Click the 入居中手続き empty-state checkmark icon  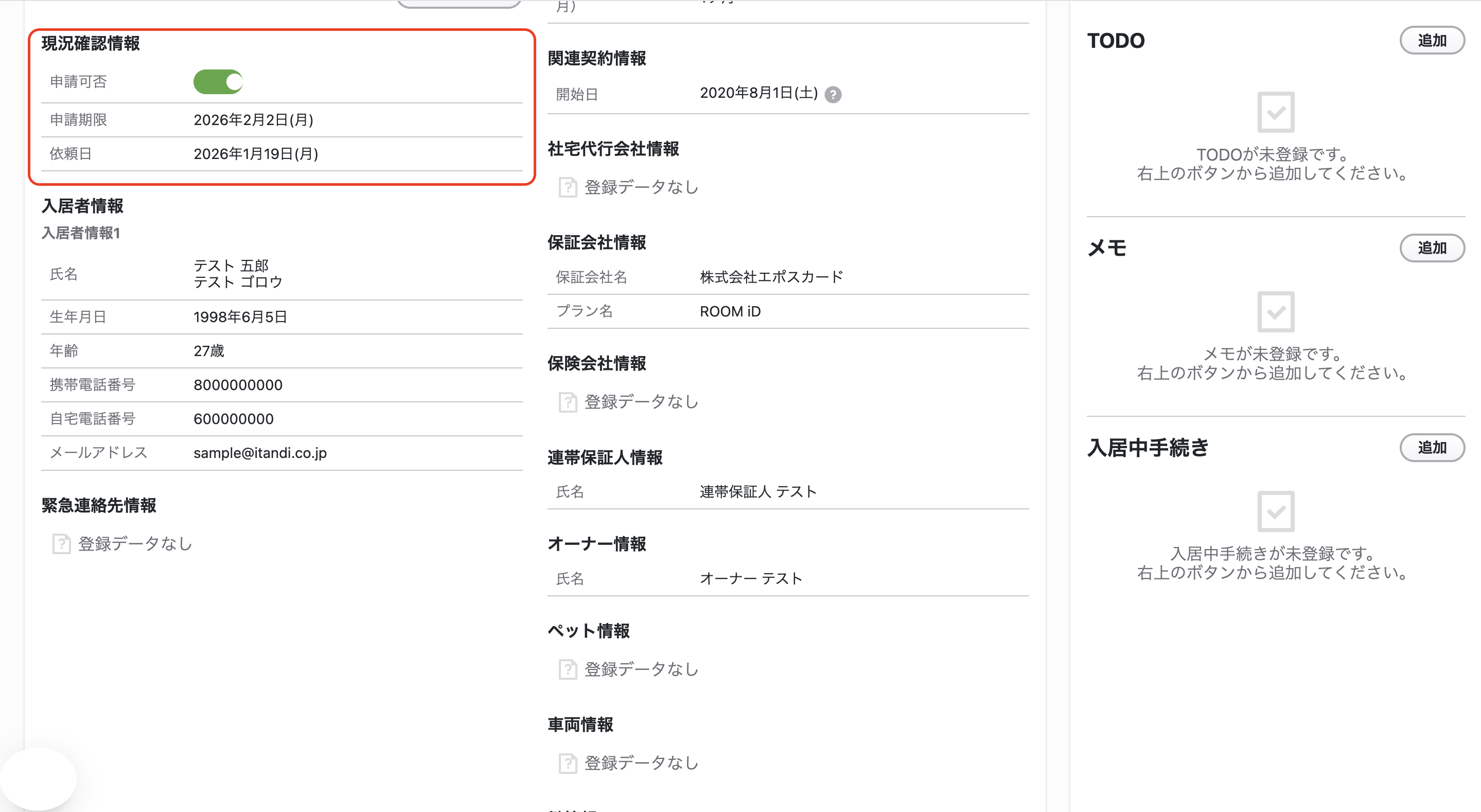pos(1276,511)
